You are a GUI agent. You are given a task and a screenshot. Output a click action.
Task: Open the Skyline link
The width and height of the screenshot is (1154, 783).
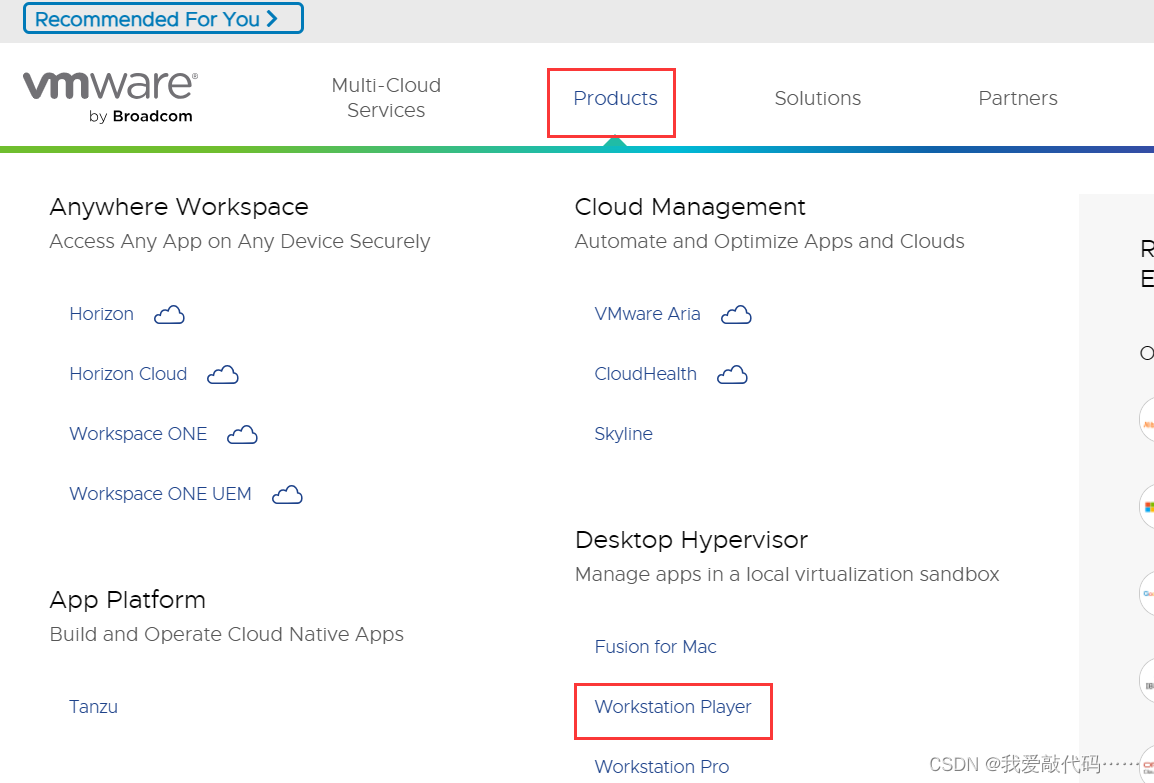pos(623,434)
